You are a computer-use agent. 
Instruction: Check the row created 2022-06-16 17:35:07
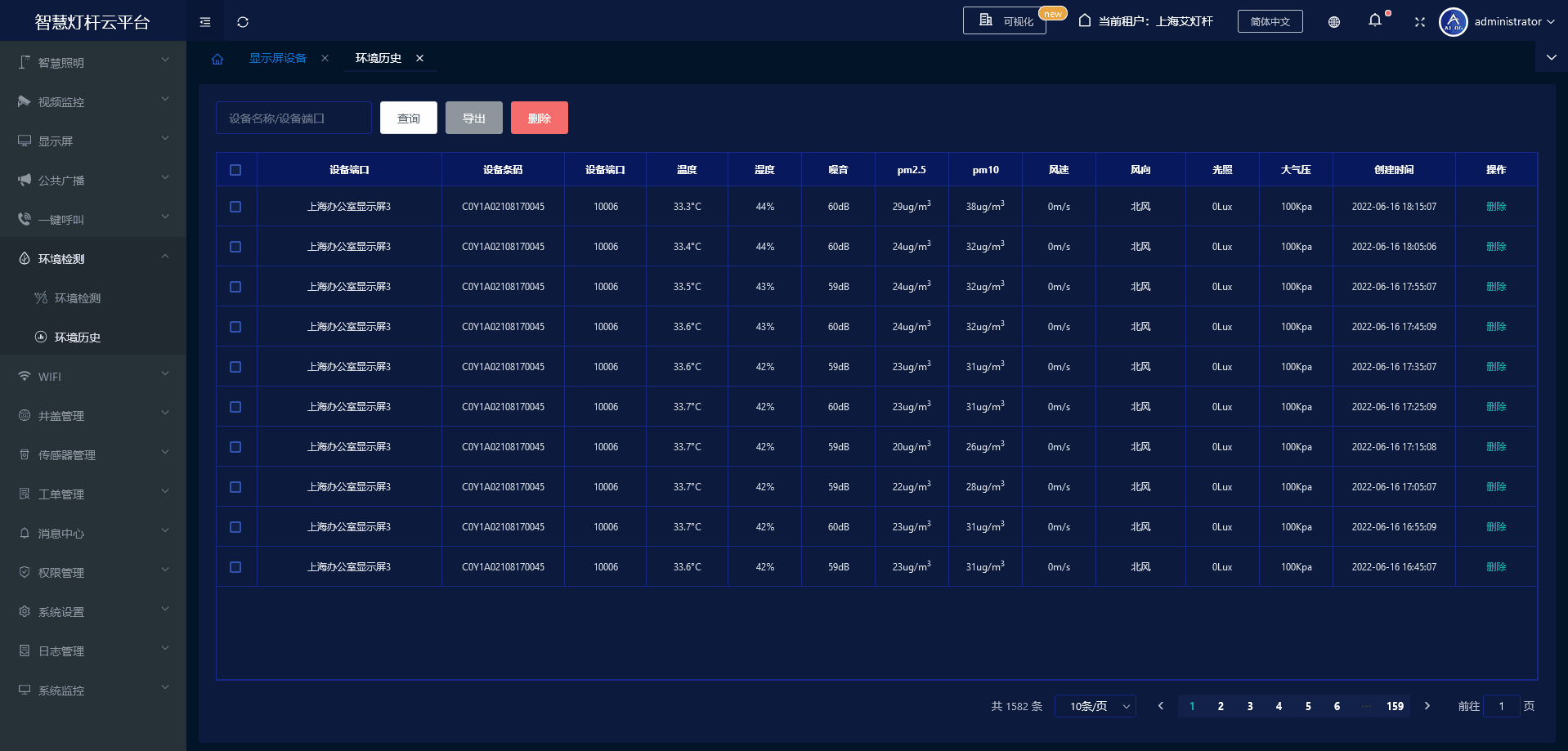pos(235,367)
